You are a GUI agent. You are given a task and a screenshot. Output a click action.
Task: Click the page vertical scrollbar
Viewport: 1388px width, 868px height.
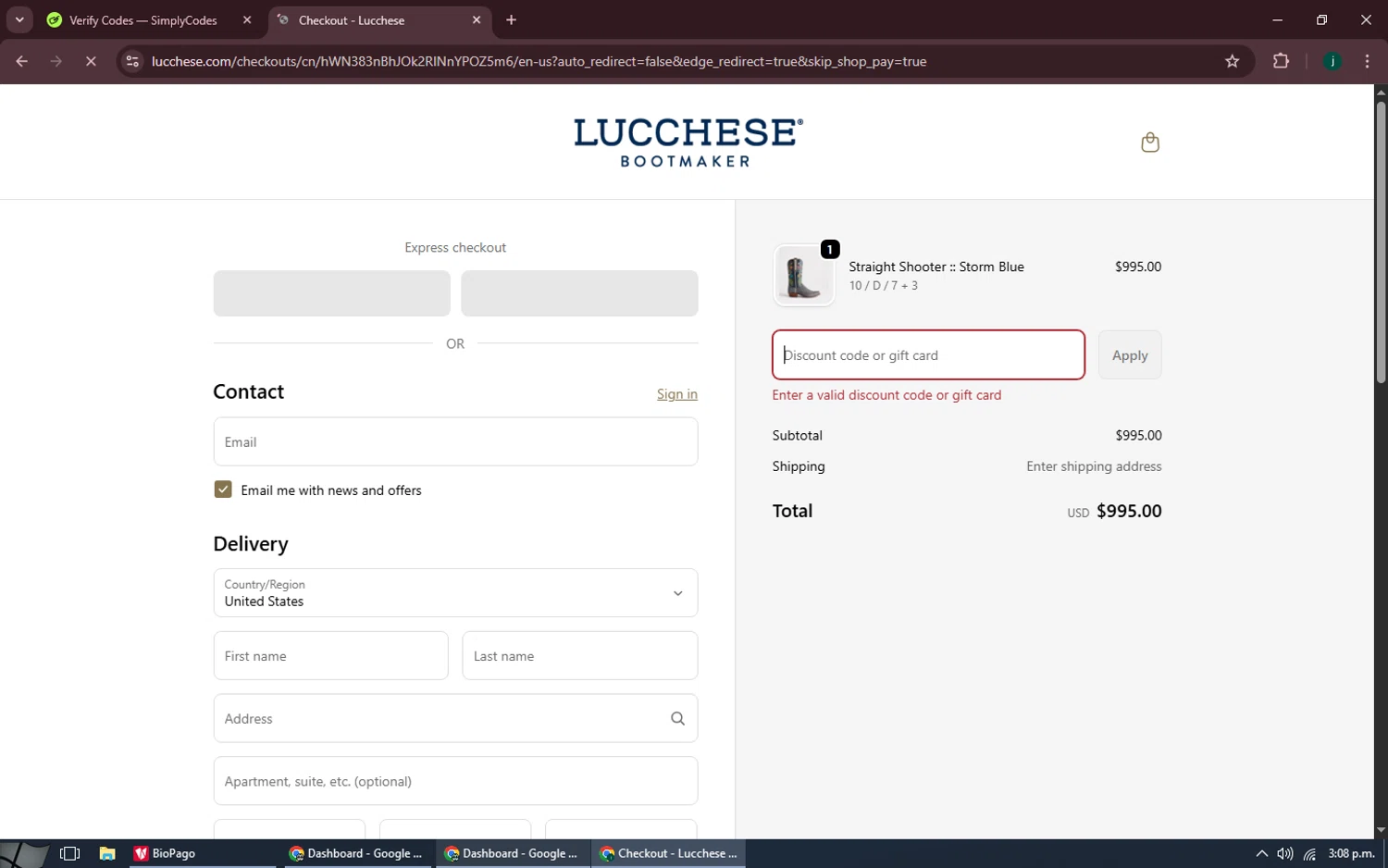[x=1381, y=243]
